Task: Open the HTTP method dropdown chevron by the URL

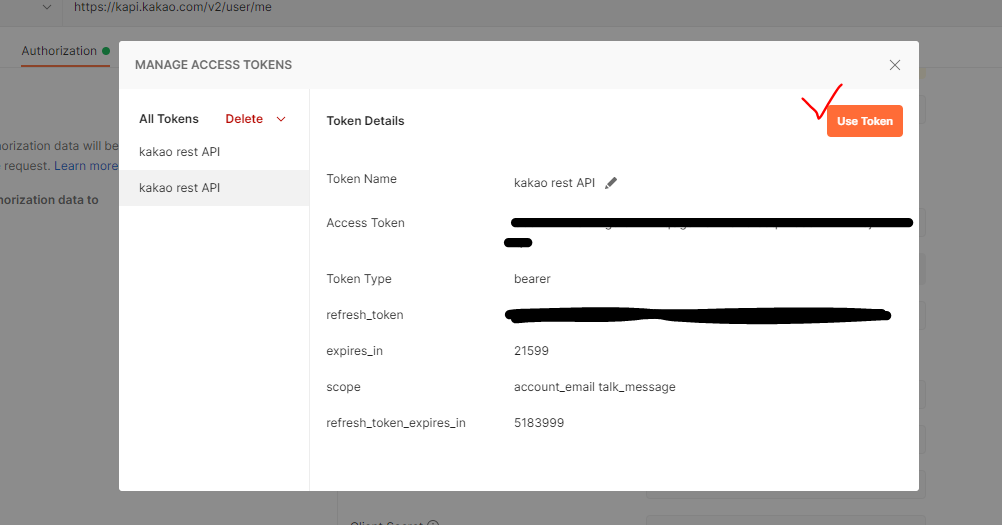Action: point(47,8)
